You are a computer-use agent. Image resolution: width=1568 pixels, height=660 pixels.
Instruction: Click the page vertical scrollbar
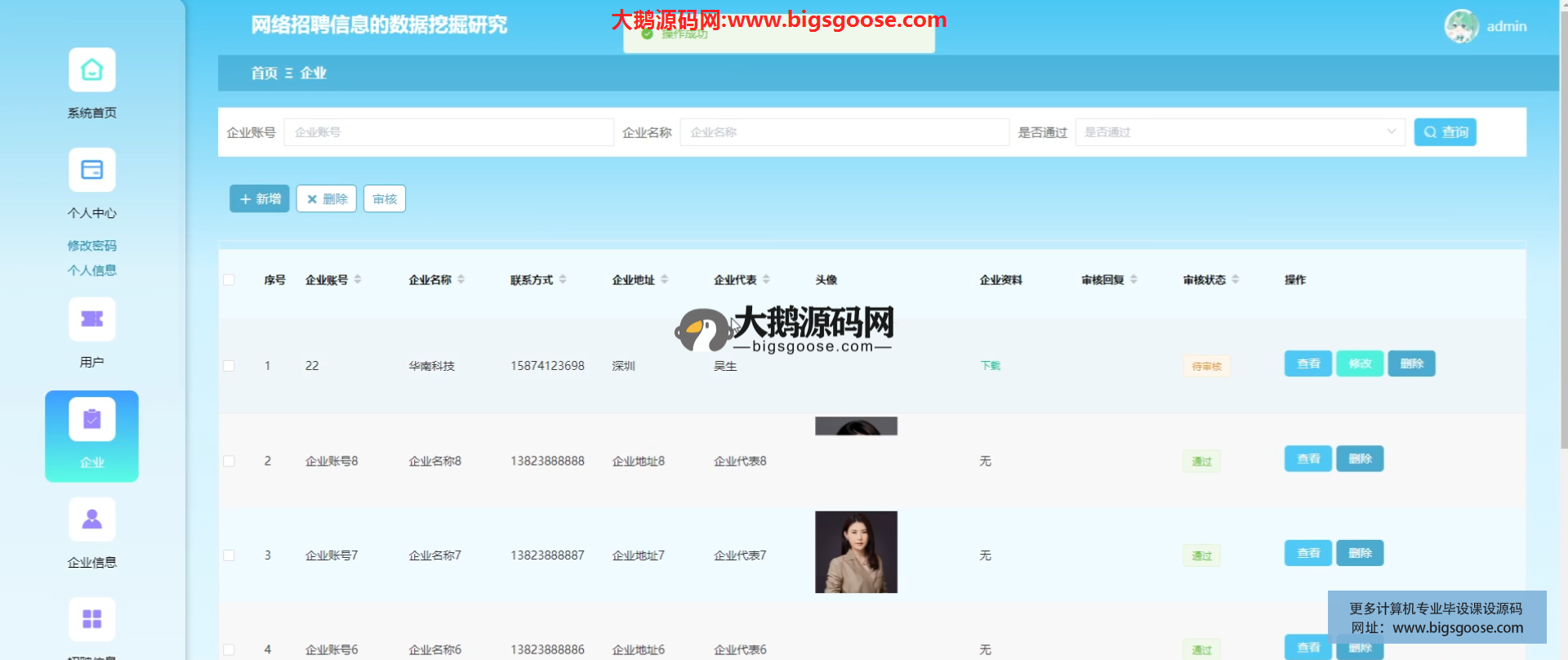pos(1563,245)
